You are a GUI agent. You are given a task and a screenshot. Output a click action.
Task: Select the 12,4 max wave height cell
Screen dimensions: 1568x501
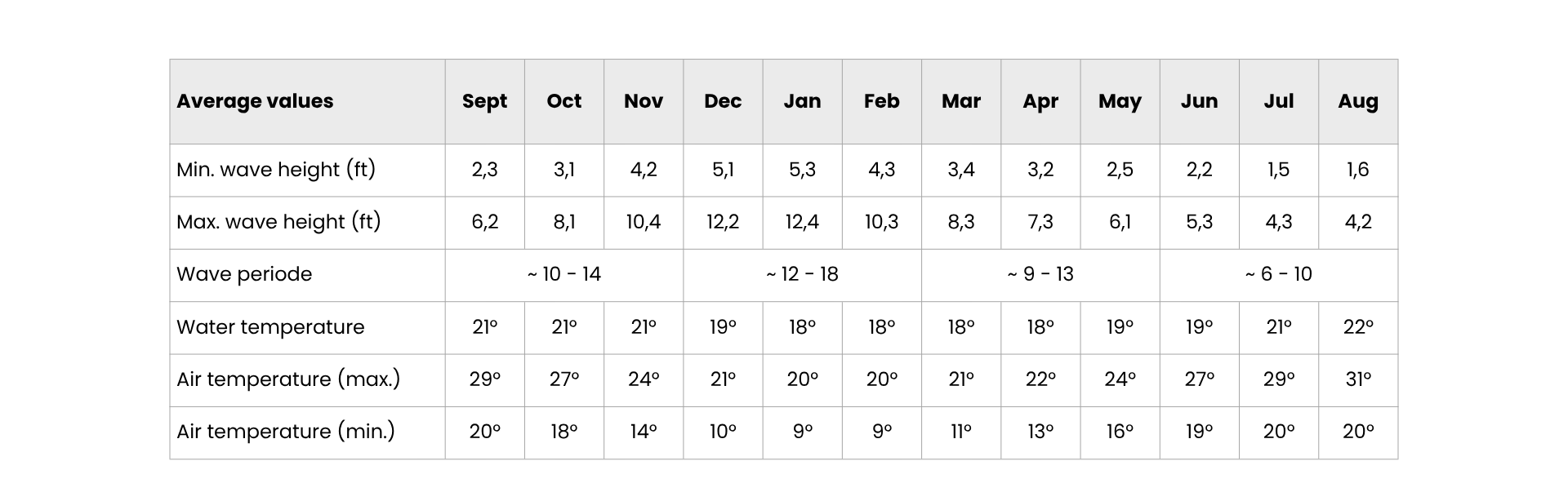click(802, 222)
